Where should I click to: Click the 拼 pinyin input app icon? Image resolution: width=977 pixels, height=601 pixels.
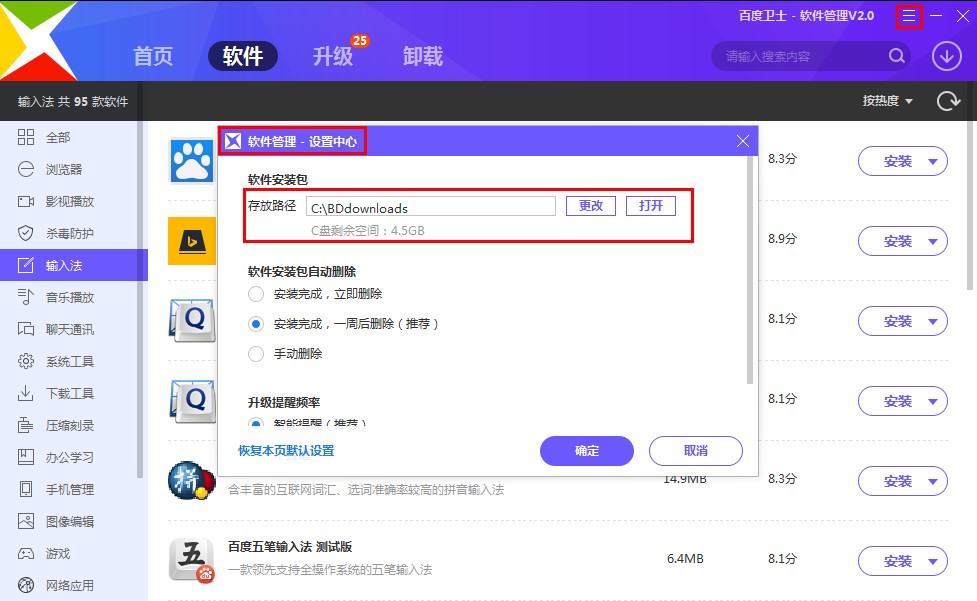191,480
